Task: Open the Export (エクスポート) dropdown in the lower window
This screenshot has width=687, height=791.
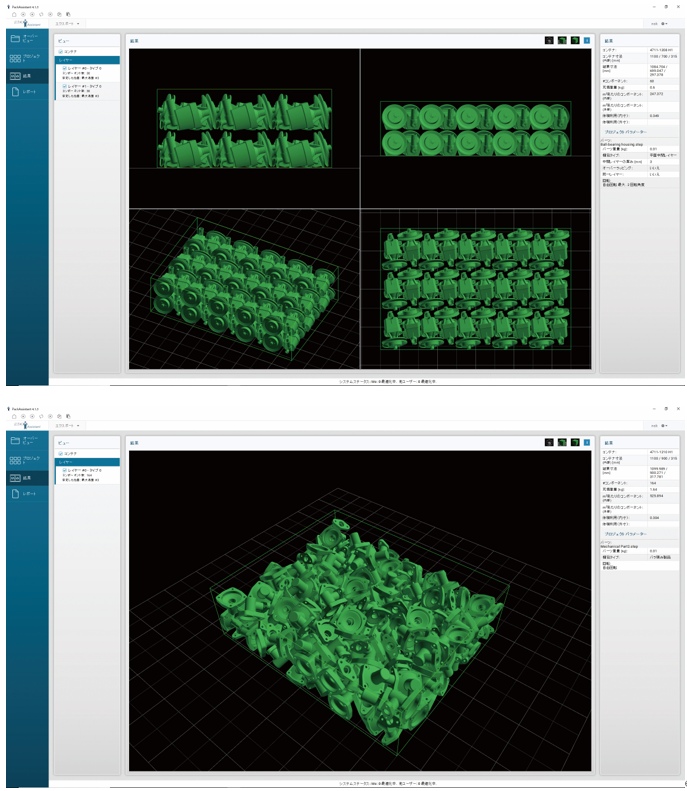Action: coord(68,424)
